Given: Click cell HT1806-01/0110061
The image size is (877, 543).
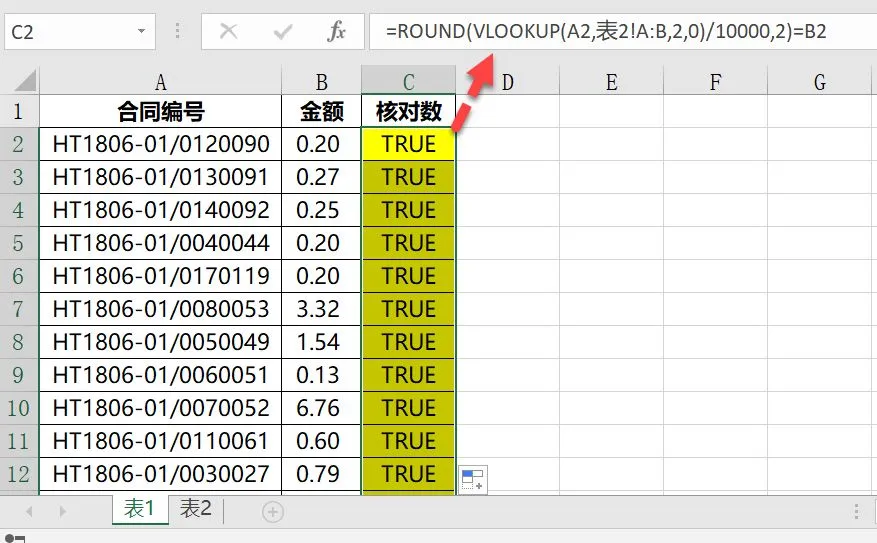Looking at the screenshot, I should pos(161,441).
